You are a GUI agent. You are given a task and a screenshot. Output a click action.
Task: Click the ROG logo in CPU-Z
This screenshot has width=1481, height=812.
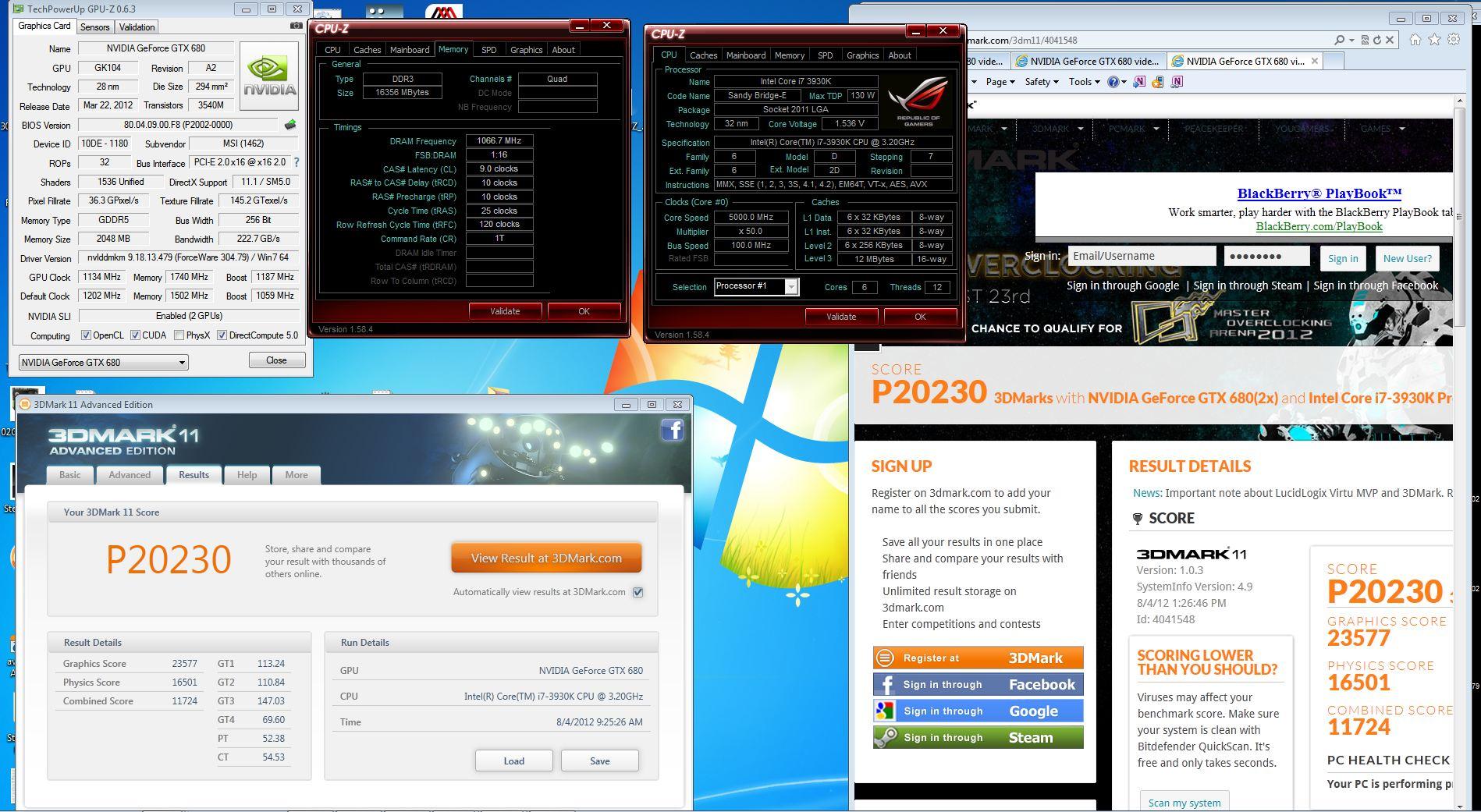(918, 101)
